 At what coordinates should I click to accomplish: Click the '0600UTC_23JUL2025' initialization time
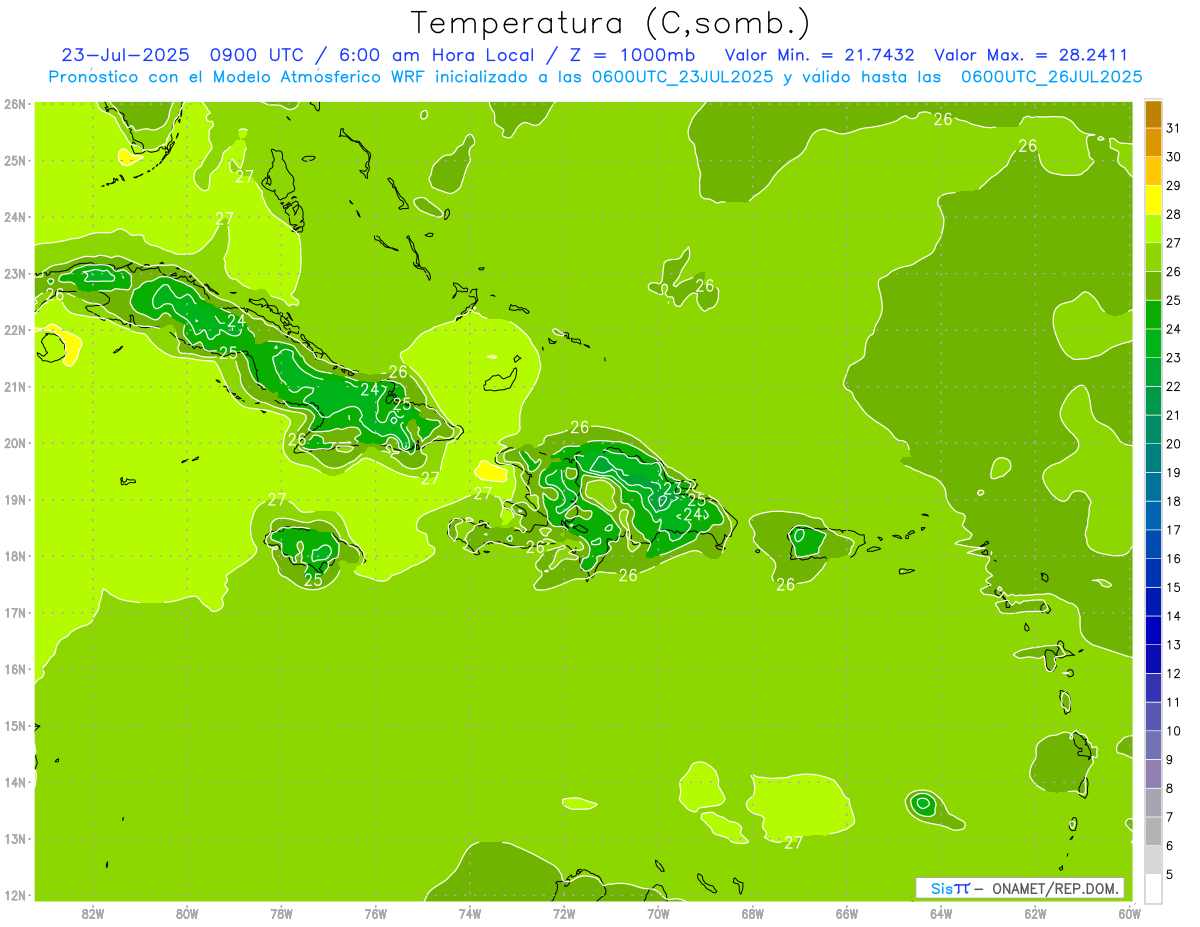tap(682, 77)
